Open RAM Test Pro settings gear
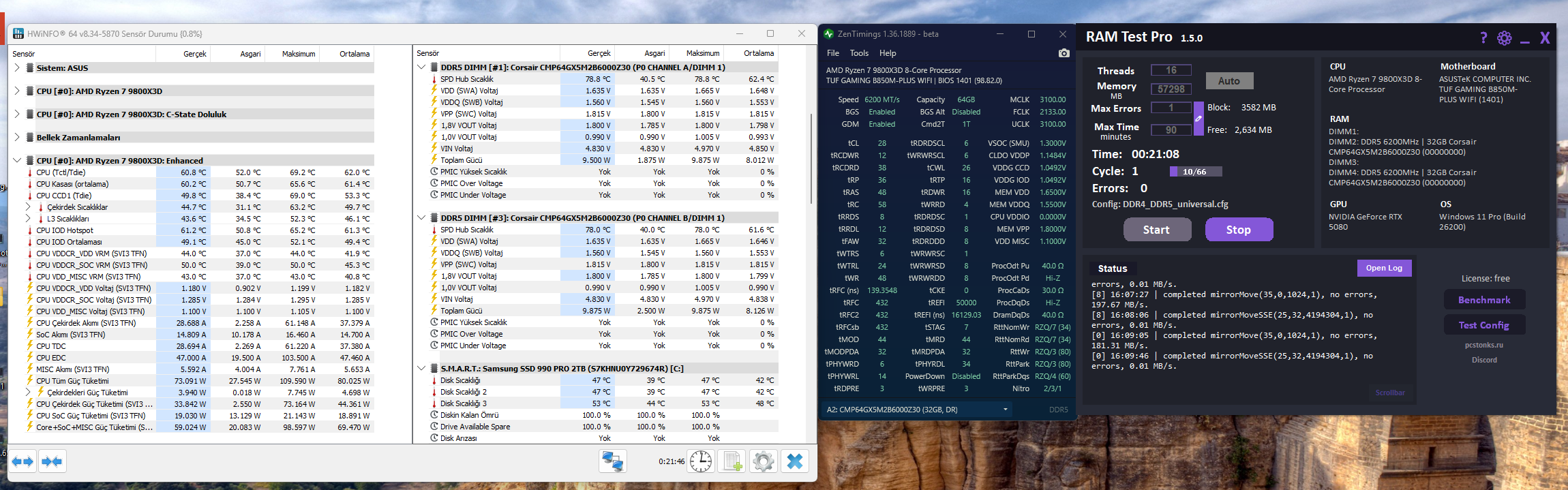Screen dimensions: 1568x490 coord(1505,38)
